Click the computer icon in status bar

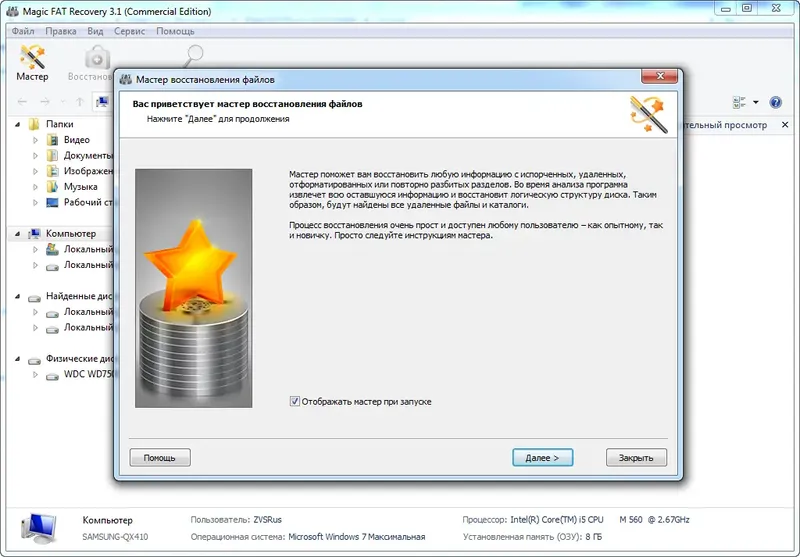39,528
